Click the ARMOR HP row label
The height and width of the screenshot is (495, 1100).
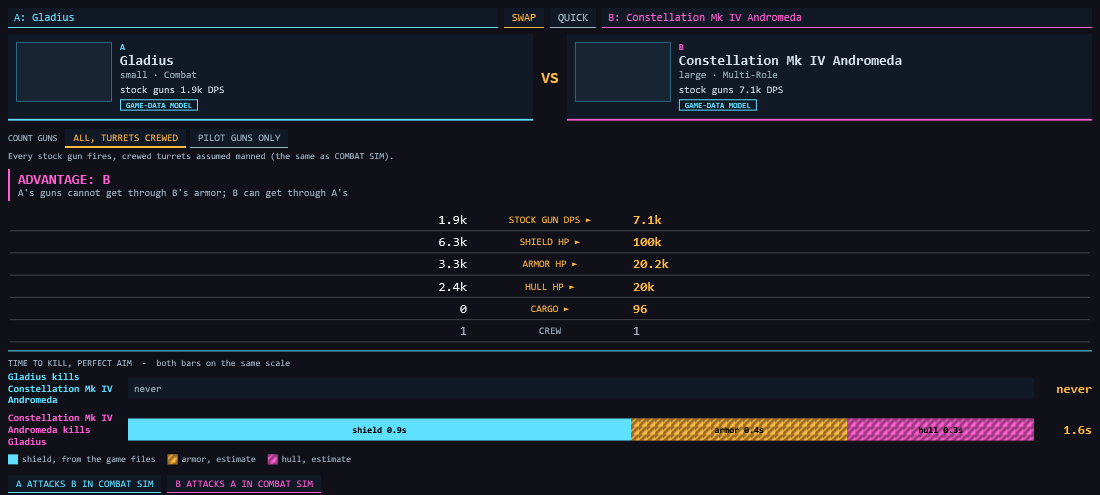pos(550,264)
